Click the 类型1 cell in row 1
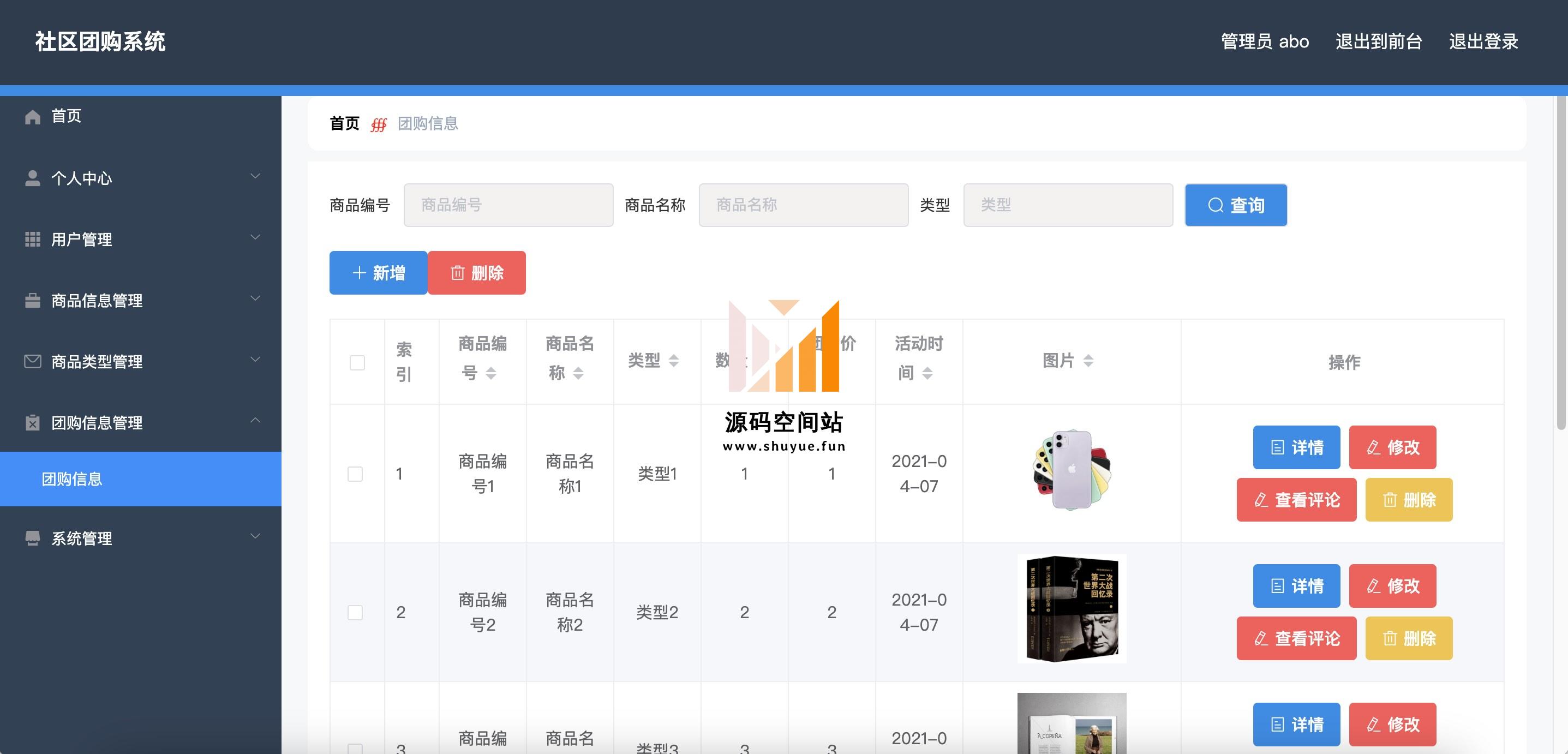1568x754 pixels. pyautogui.click(x=657, y=474)
